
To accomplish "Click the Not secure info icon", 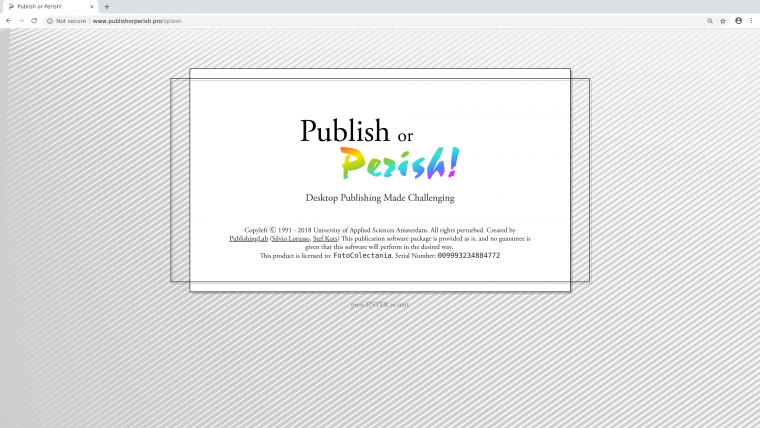I will (50, 20).
